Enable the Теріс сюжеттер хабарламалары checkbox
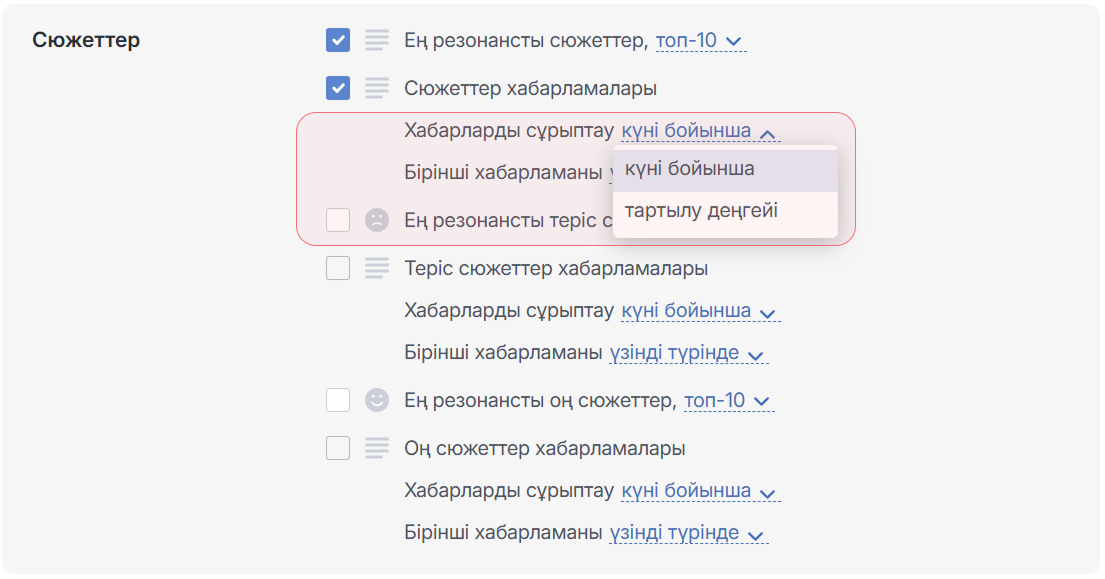 click(338, 268)
